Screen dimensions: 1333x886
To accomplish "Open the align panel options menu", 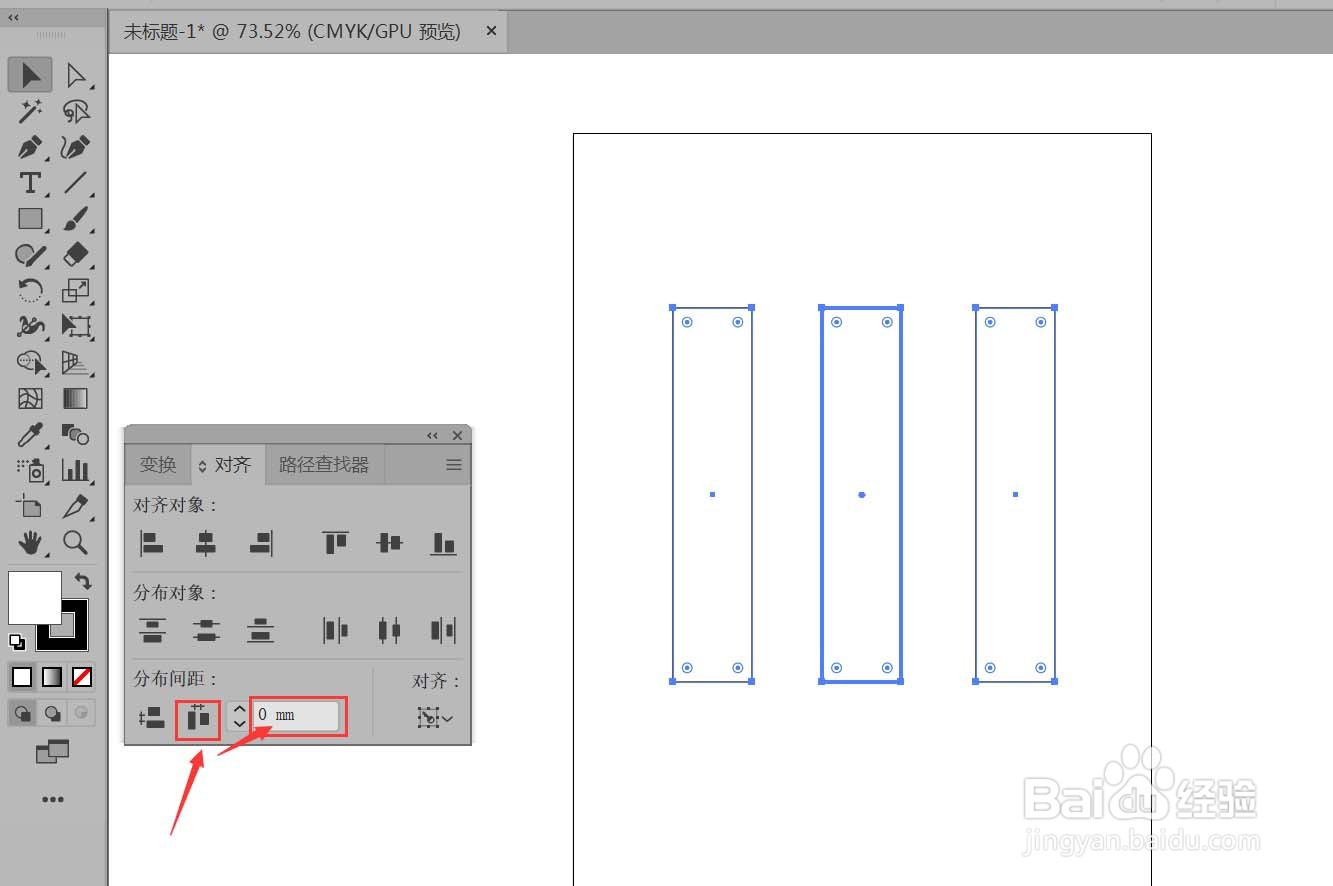I will click(453, 465).
